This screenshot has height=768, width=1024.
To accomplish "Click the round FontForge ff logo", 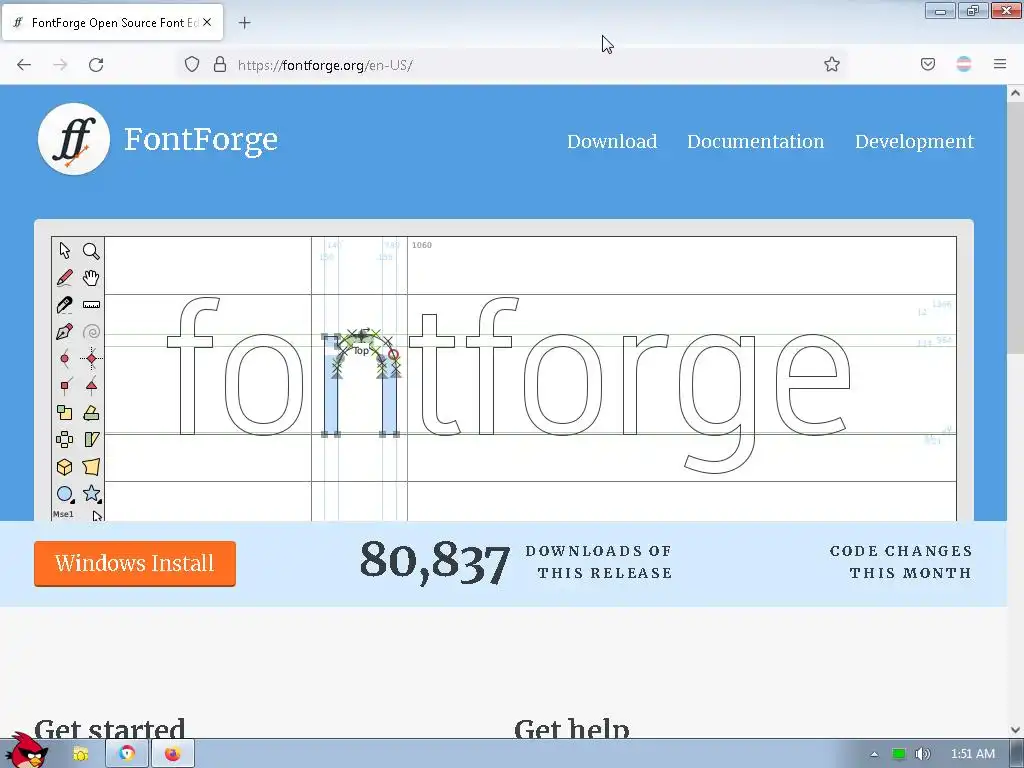I will (x=74, y=139).
